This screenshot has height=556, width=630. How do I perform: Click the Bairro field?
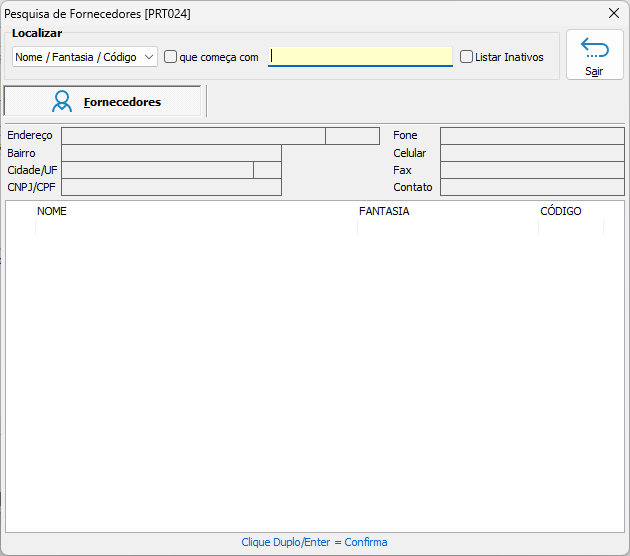pos(171,153)
